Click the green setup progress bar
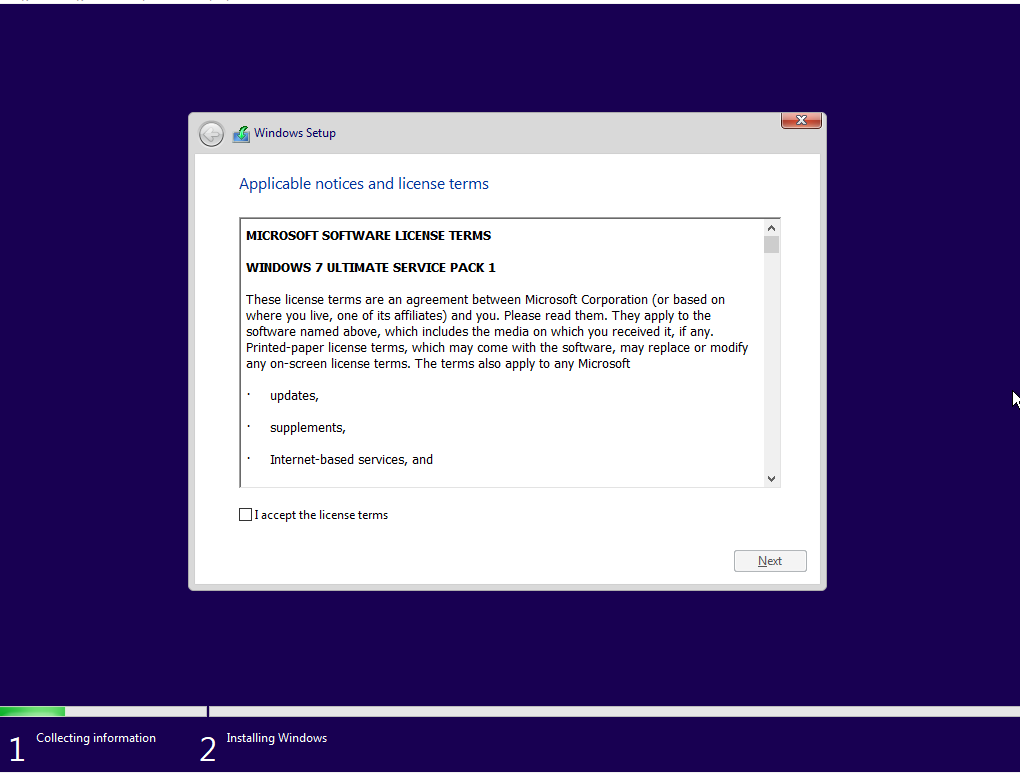 [33, 711]
